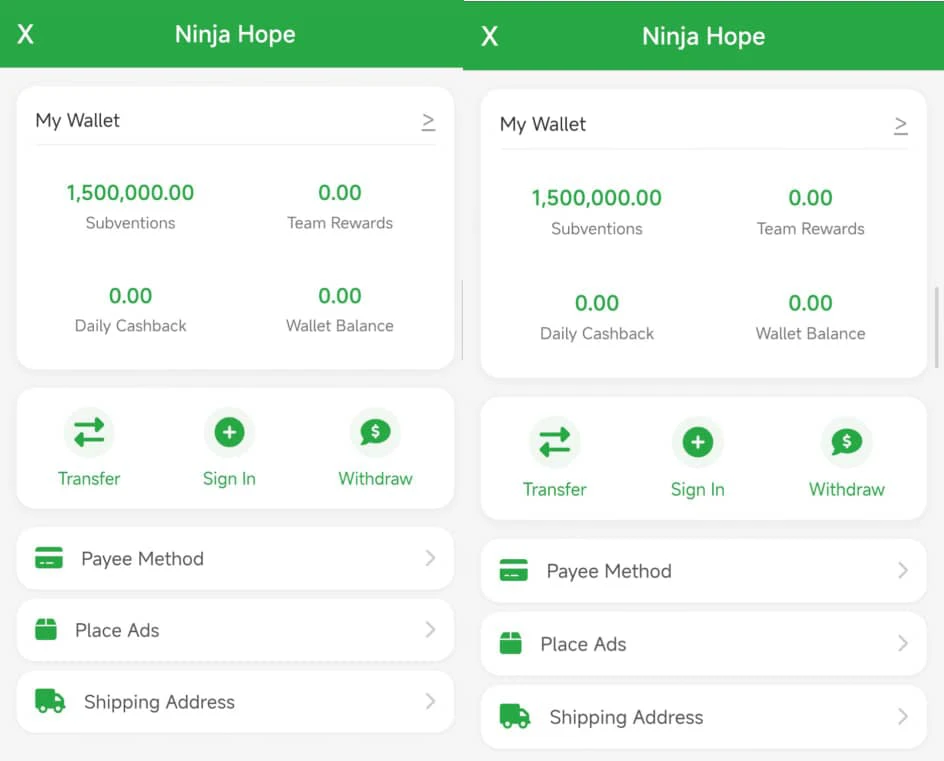The image size is (944, 761).
Task: Select the Ninja Hope title bar
Action: tap(235, 34)
